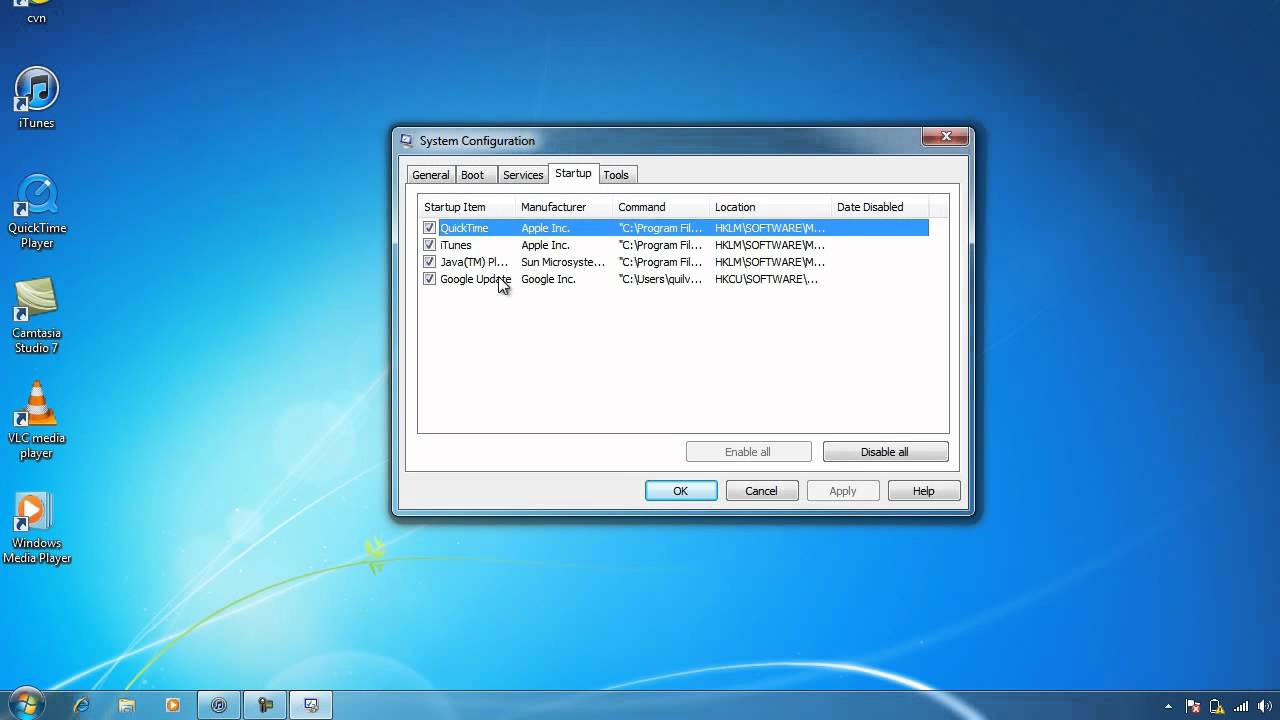The height and width of the screenshot is (720, 1280).
Task: Open Windows Explorer folder in taskbar
Action: pyautogui.click(x=127, y=705)
